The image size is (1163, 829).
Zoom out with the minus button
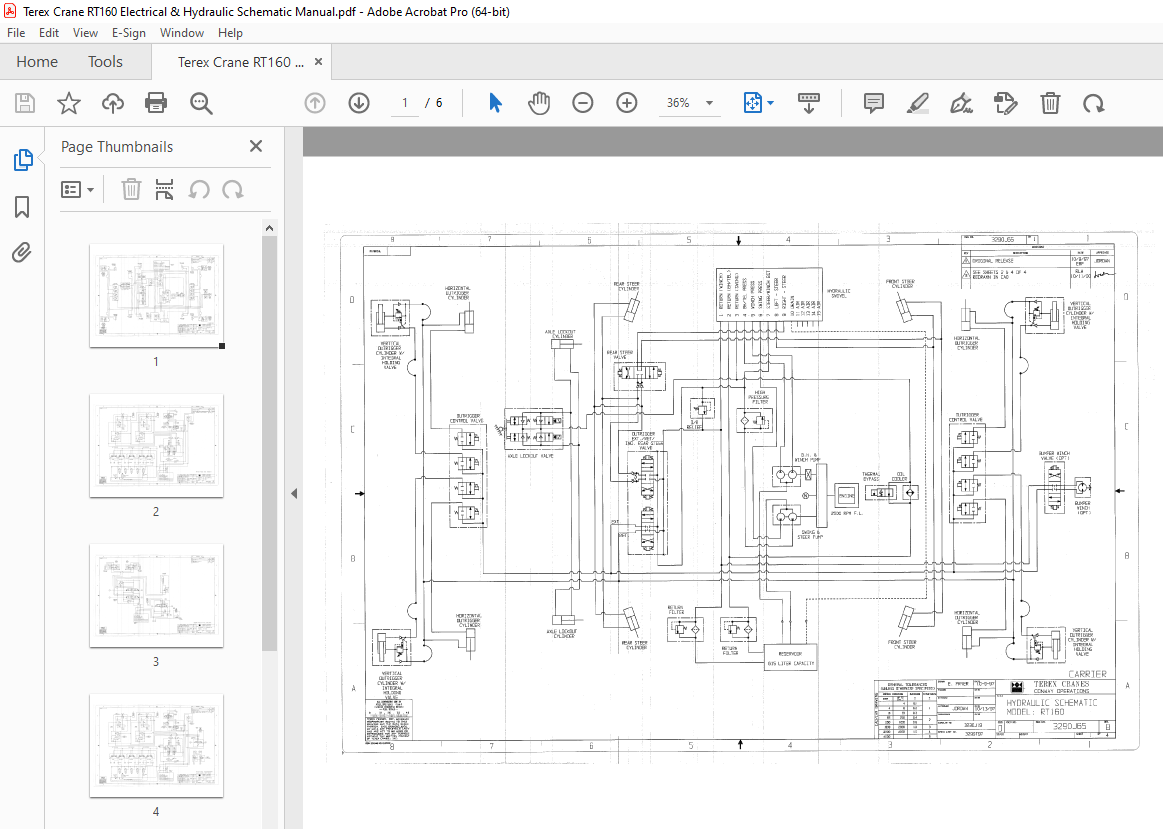click(x=583, y=103)
